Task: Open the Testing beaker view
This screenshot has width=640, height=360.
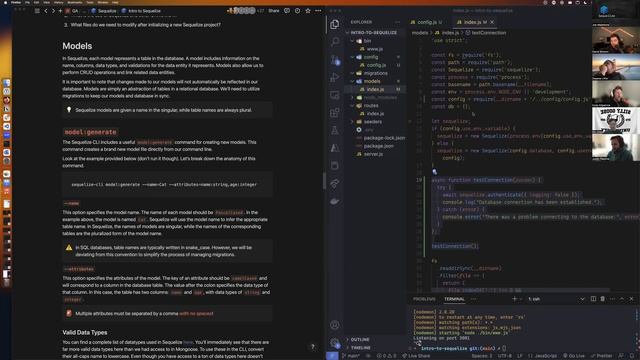Action: point(335,130)
